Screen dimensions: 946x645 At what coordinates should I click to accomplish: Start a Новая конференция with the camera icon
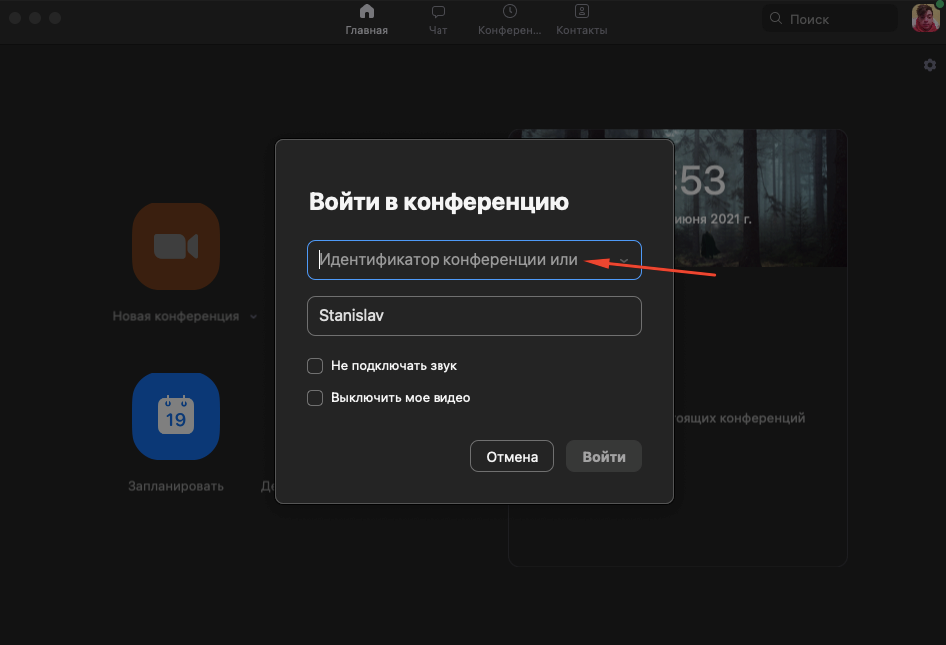pyautogui.click(x=176, y=247)
